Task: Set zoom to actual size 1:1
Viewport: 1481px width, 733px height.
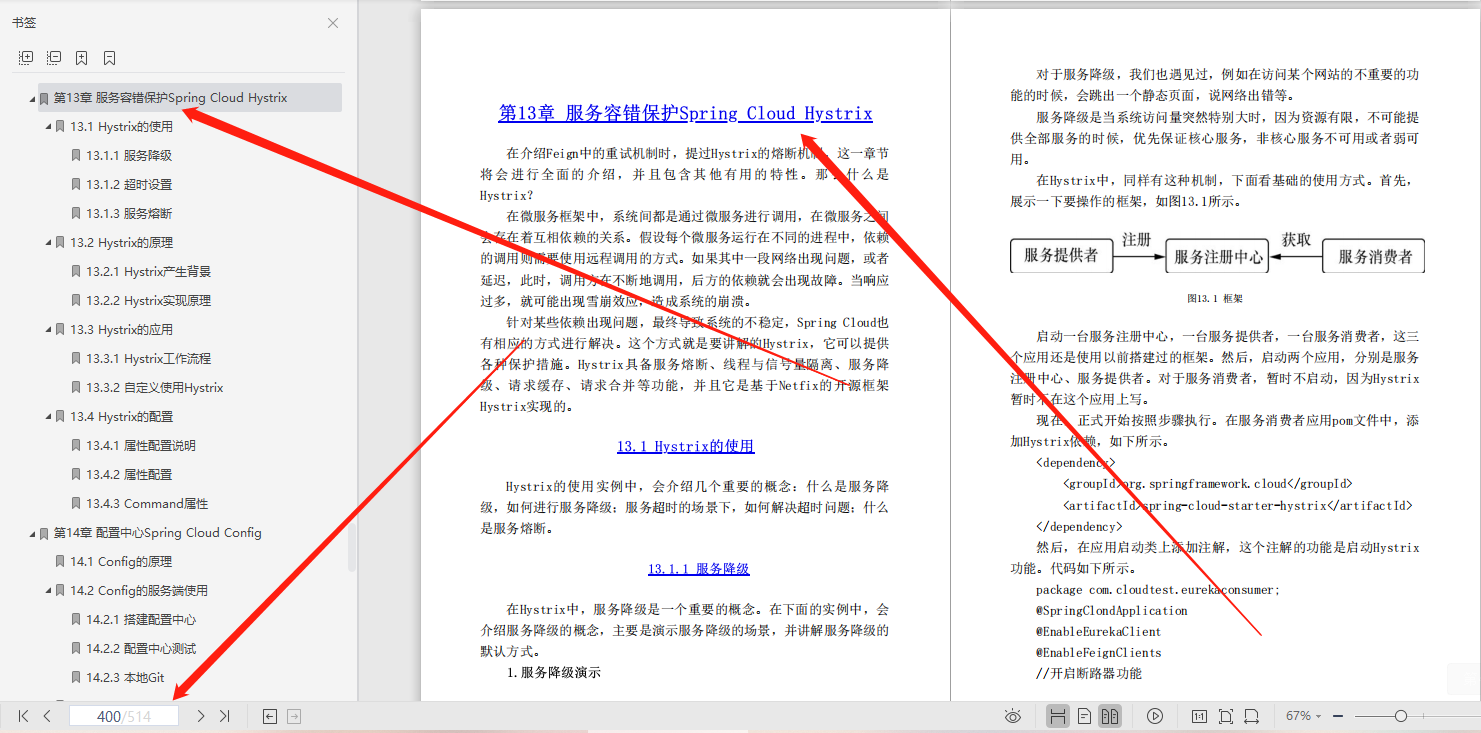Action: (x=1199, y=716)
